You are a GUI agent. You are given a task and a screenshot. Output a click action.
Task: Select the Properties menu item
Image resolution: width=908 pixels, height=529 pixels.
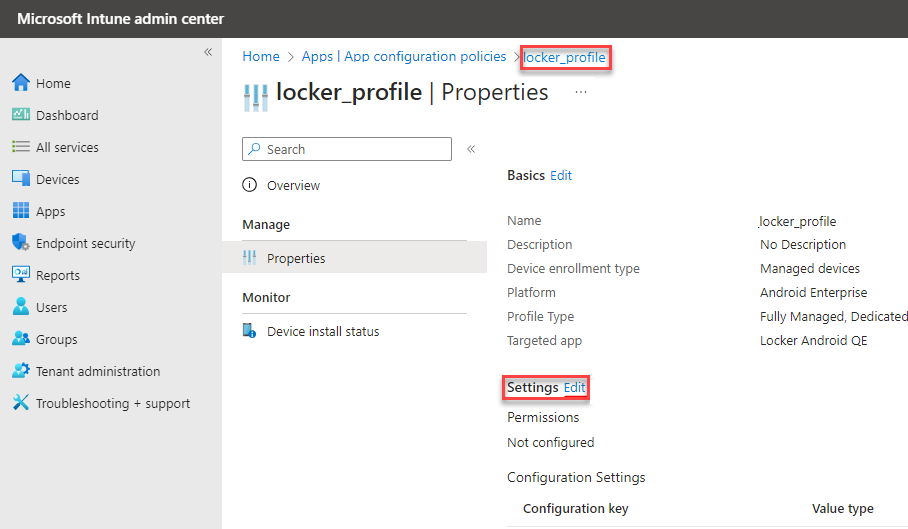354,258
